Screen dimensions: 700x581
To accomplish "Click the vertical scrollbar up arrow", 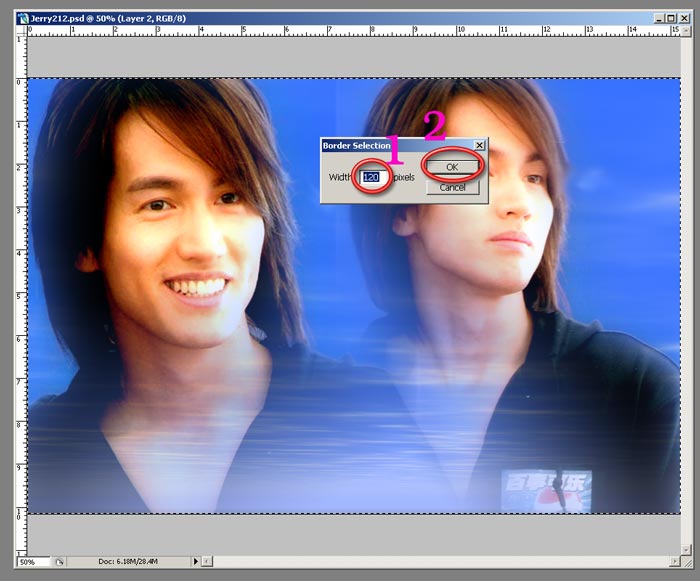I will 686,31.
